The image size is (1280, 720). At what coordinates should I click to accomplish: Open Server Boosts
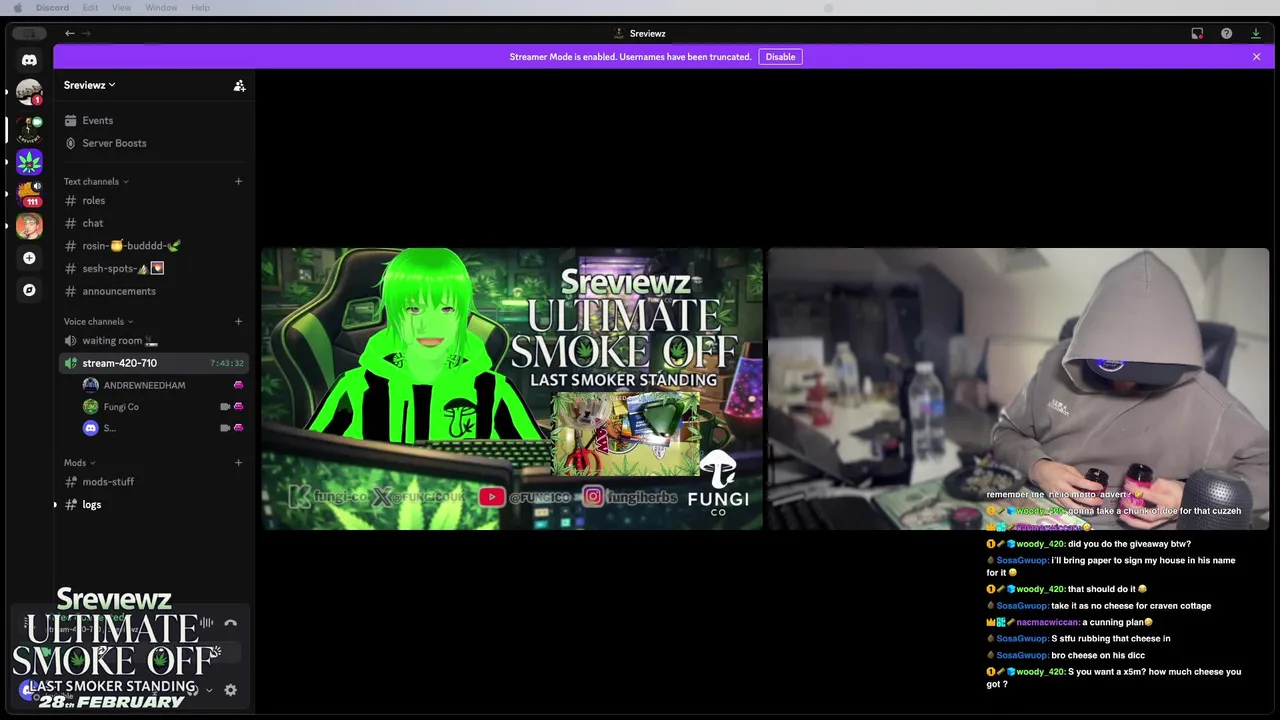(152, 143)
